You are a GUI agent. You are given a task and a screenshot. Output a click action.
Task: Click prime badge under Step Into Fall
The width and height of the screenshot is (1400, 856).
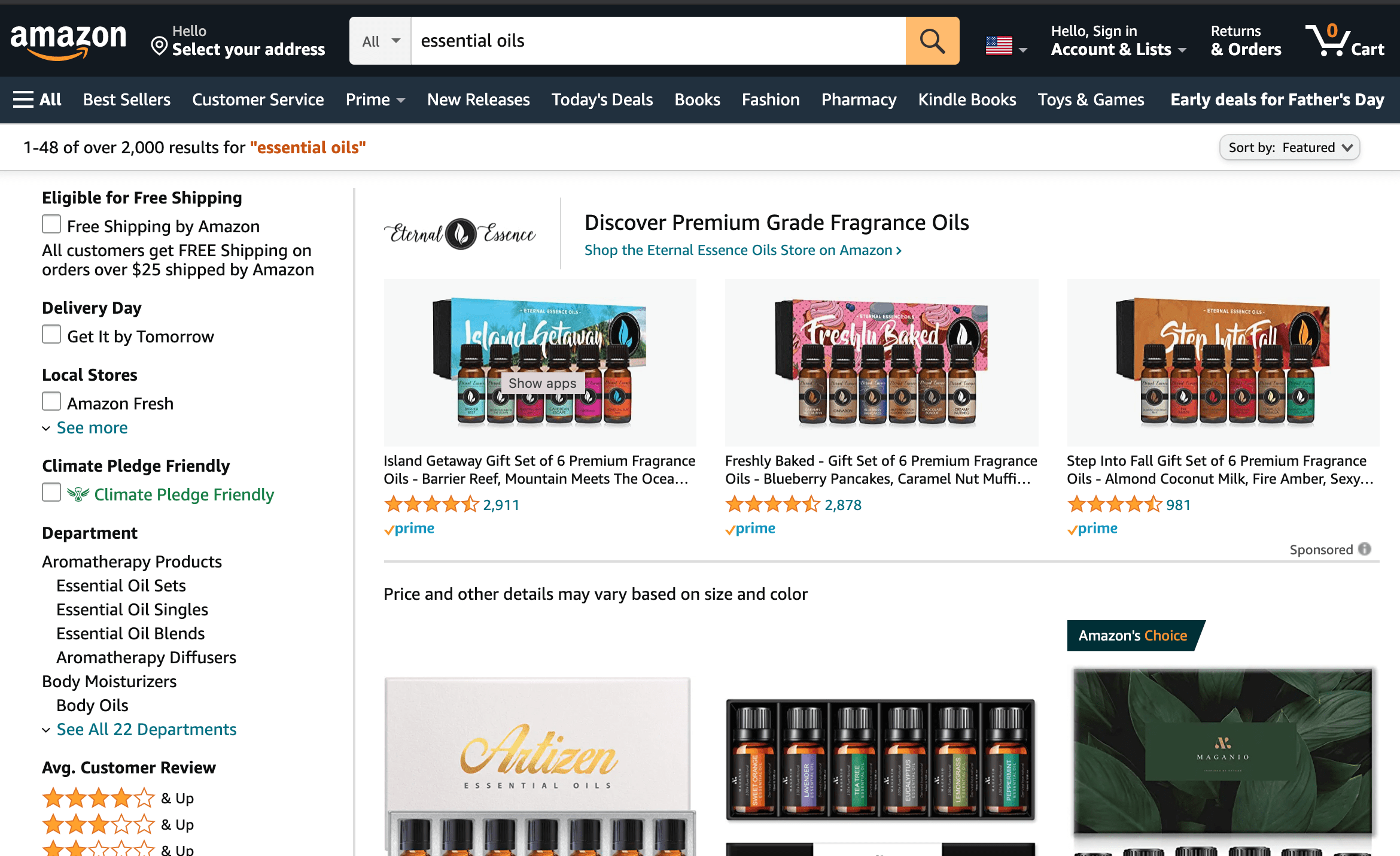click(1092, 529)
